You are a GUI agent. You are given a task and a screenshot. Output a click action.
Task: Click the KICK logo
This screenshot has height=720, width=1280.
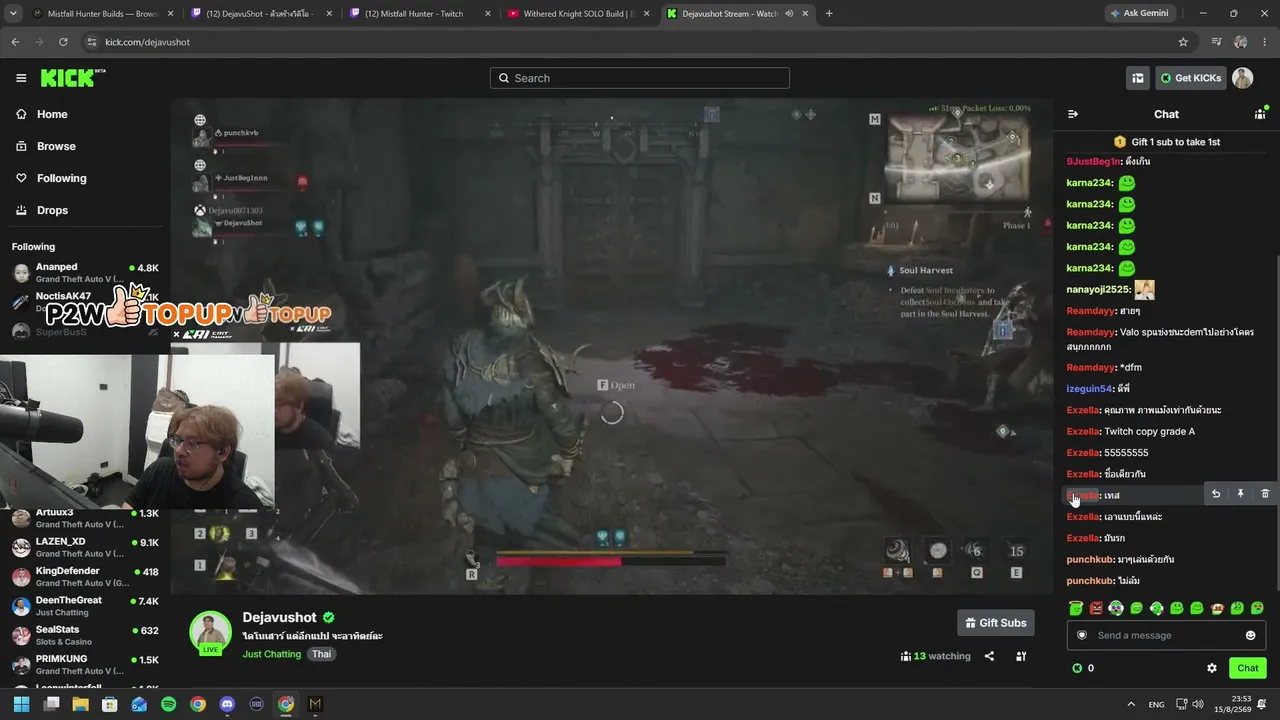point(73,78)
